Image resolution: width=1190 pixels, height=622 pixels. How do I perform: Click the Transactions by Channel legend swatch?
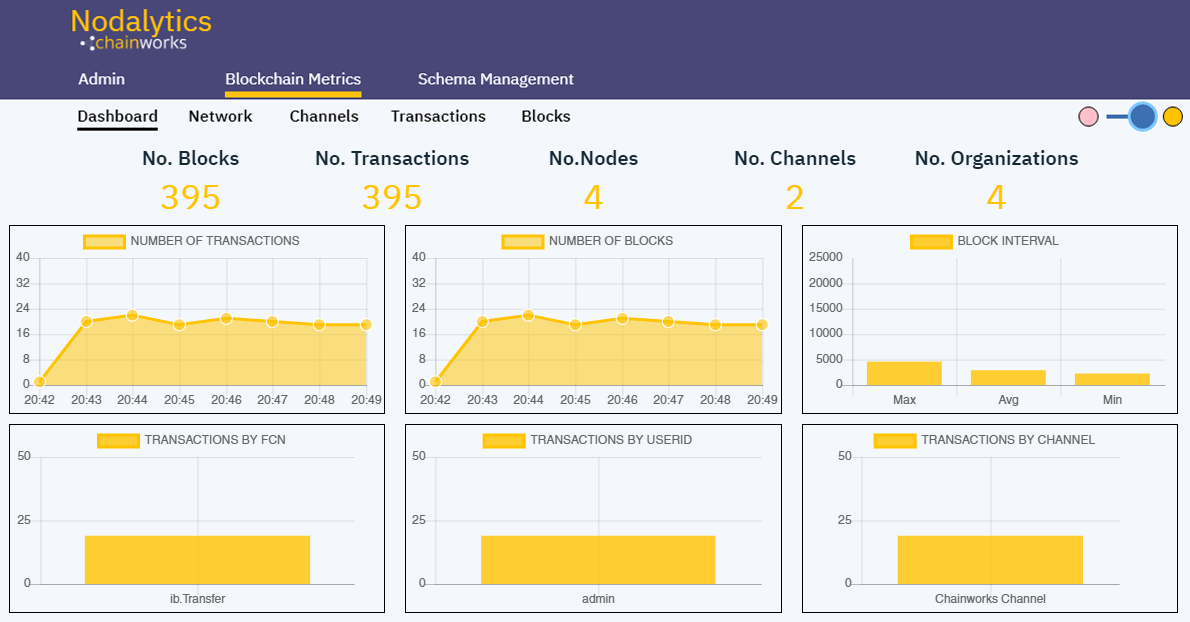tap(895, 440)
